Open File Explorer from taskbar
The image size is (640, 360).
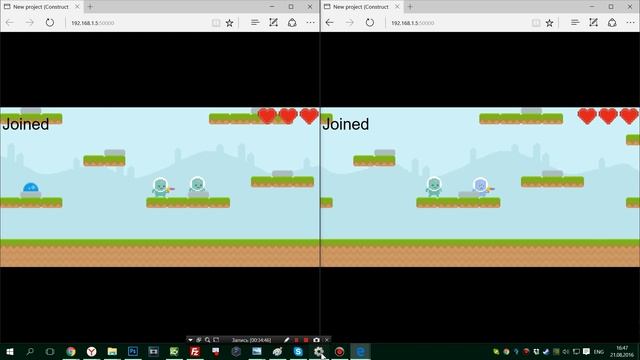point(112,351)
